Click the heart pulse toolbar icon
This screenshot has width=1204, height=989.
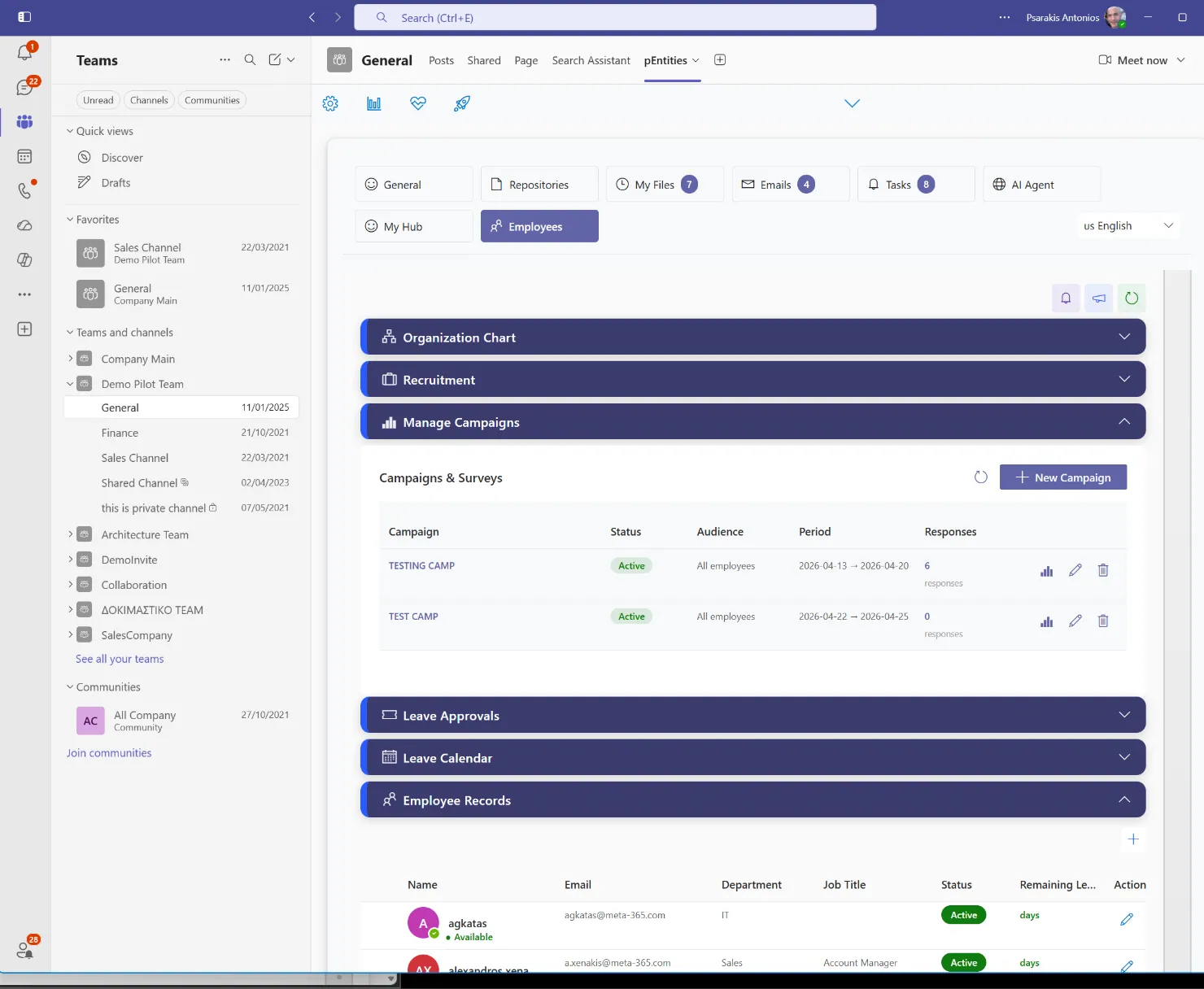click(x=418, y=103)
